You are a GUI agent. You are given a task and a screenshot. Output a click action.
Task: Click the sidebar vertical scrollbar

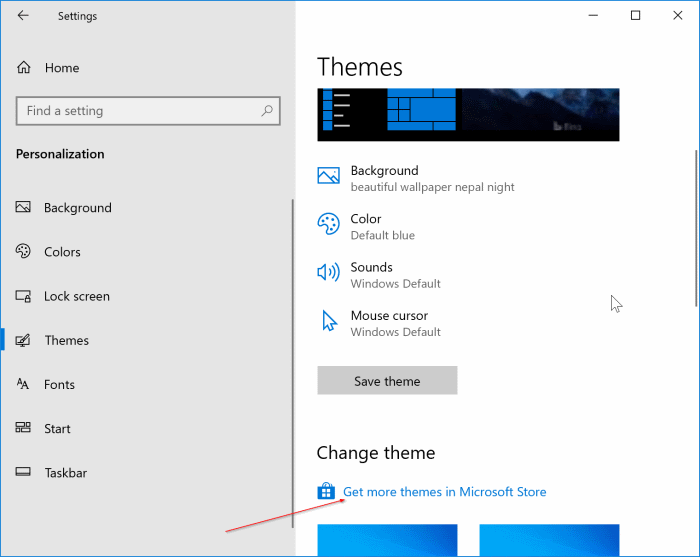pos(293,363)
